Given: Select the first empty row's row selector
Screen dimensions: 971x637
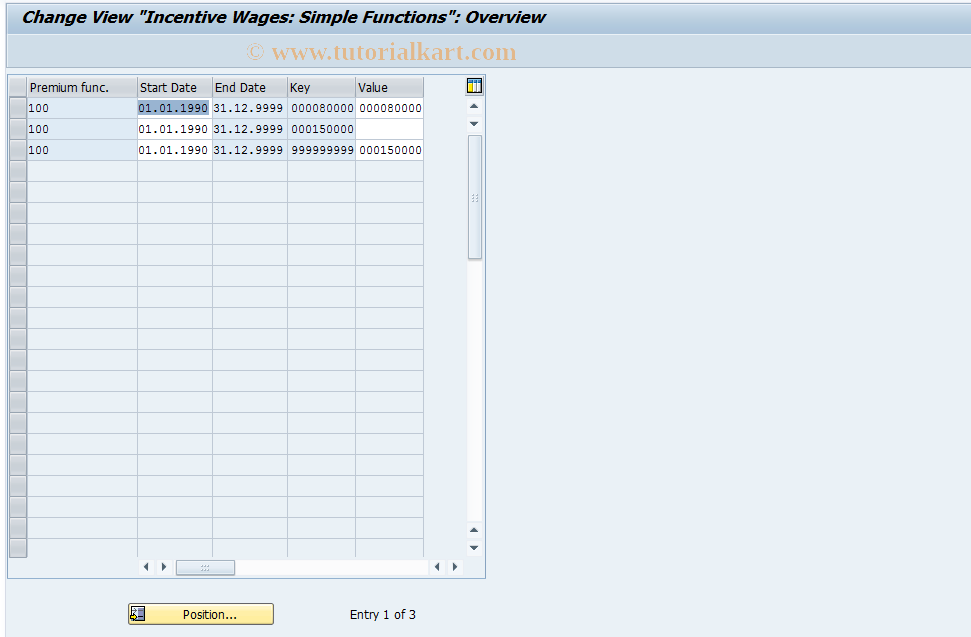Looking at the screenshot, I should click(18, 171).
